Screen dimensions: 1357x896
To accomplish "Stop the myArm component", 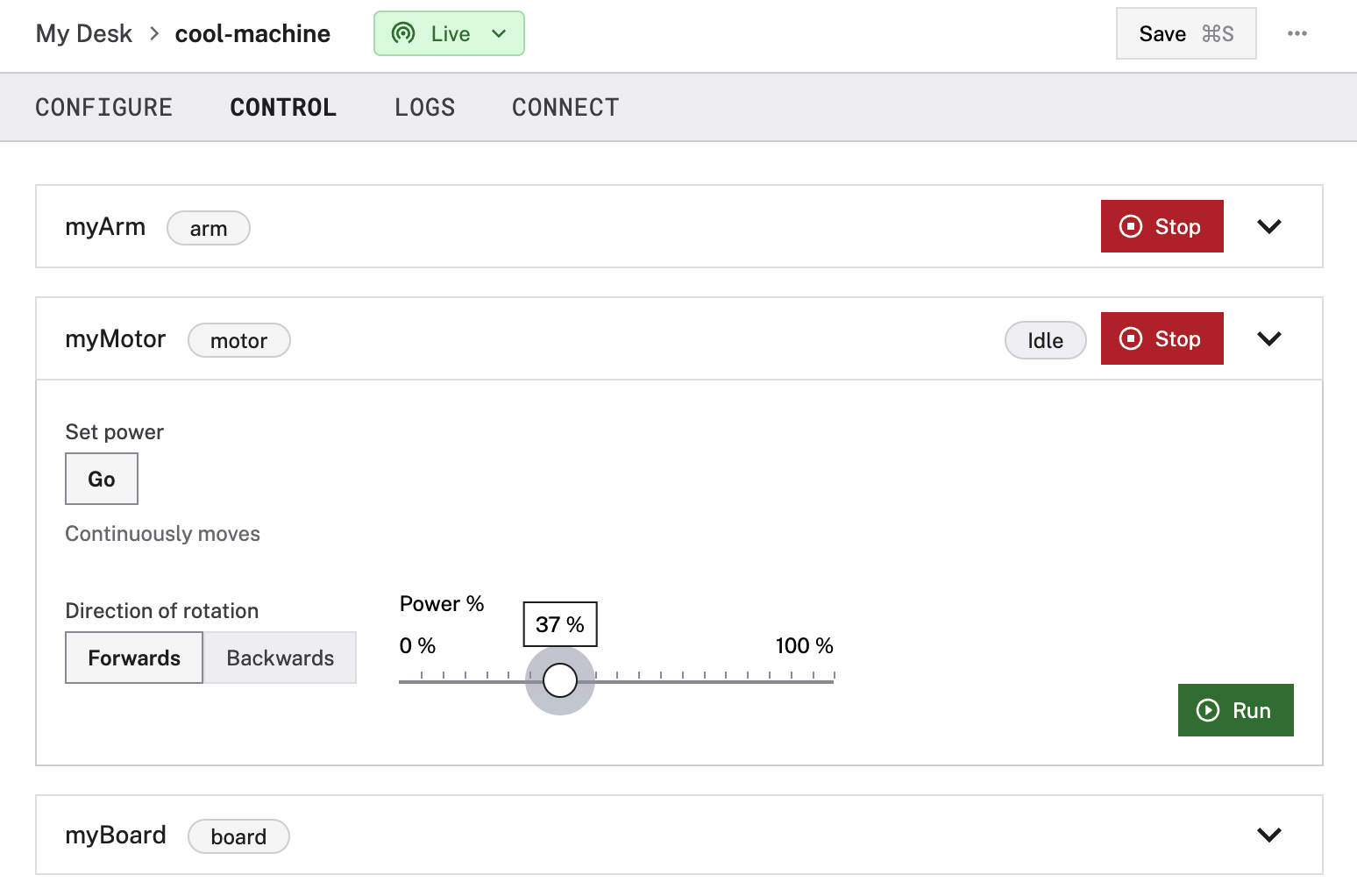I will click(1162, 226).
